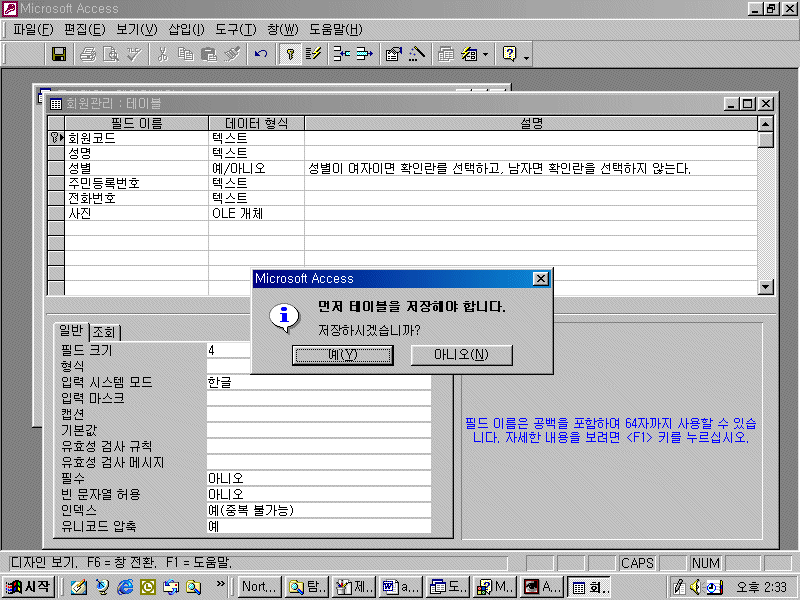Run the Spelling check toolbar icon

(x=134, y=54)
